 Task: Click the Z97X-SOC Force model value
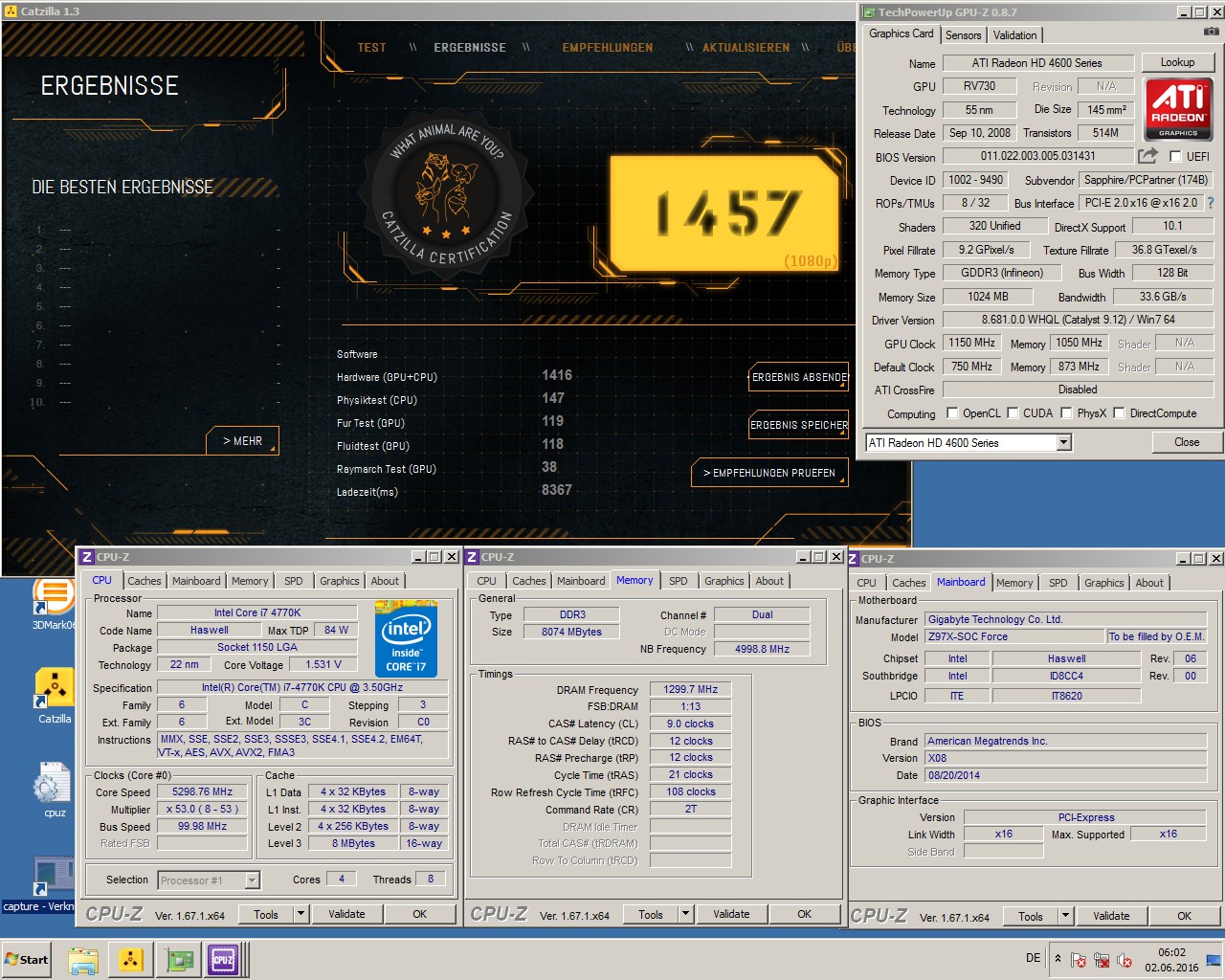coord(1014,636)
